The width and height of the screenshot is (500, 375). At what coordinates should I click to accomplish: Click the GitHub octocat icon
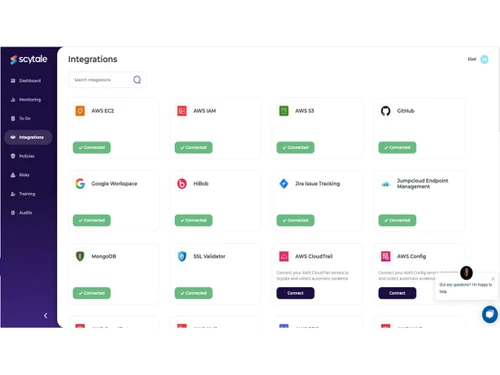[386, 111]
